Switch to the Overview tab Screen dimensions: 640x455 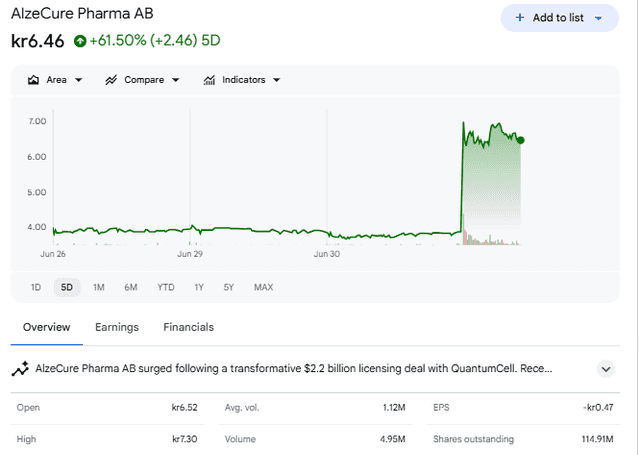tap(47, 327)
